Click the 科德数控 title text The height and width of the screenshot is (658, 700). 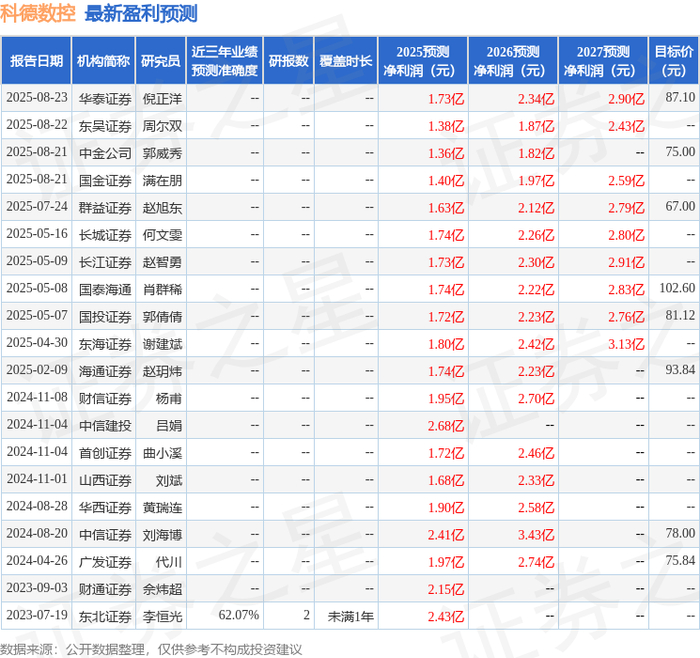[x=38, y=13]
